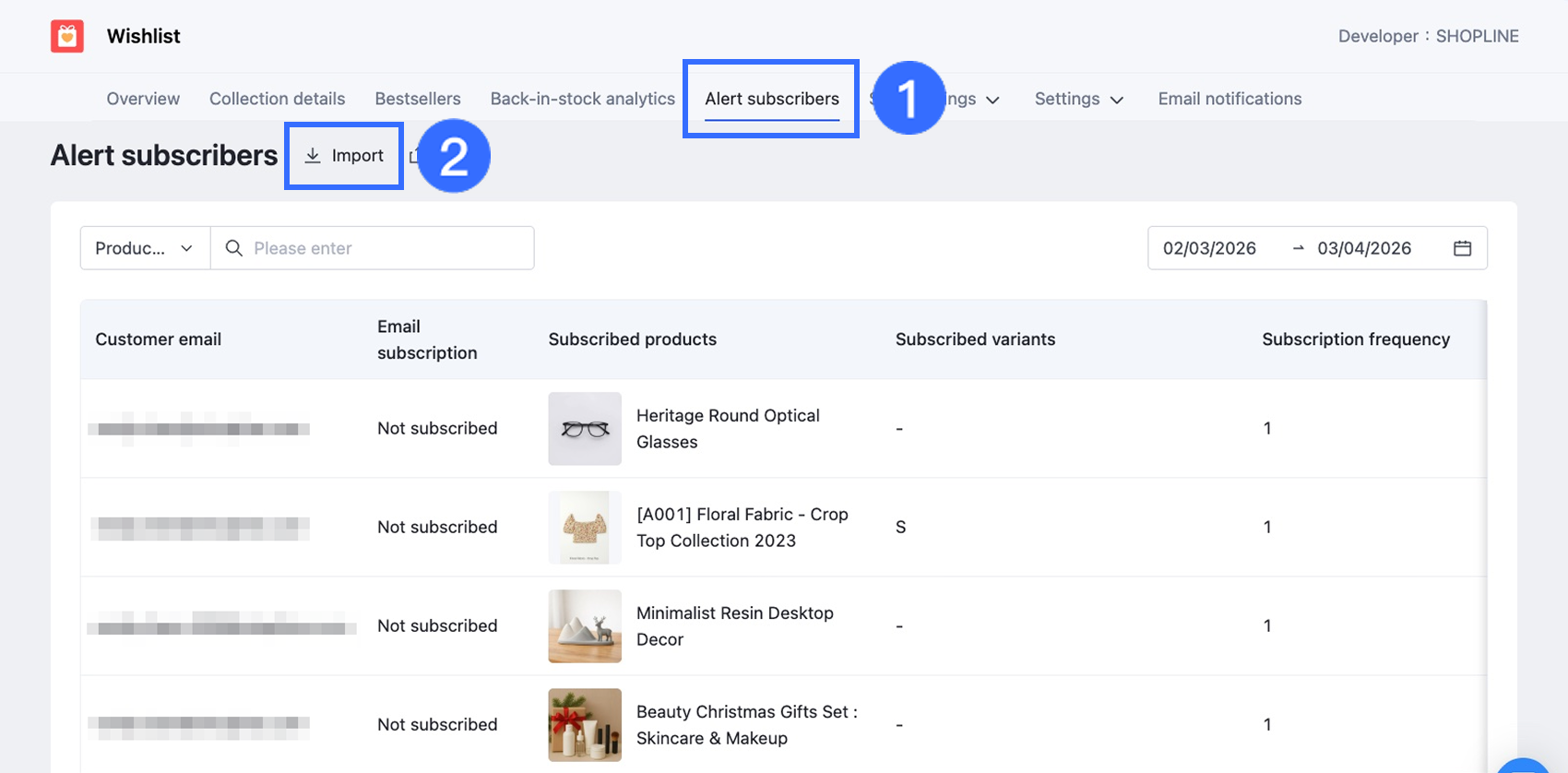Select the Email notifications tab

(1229, 99)
